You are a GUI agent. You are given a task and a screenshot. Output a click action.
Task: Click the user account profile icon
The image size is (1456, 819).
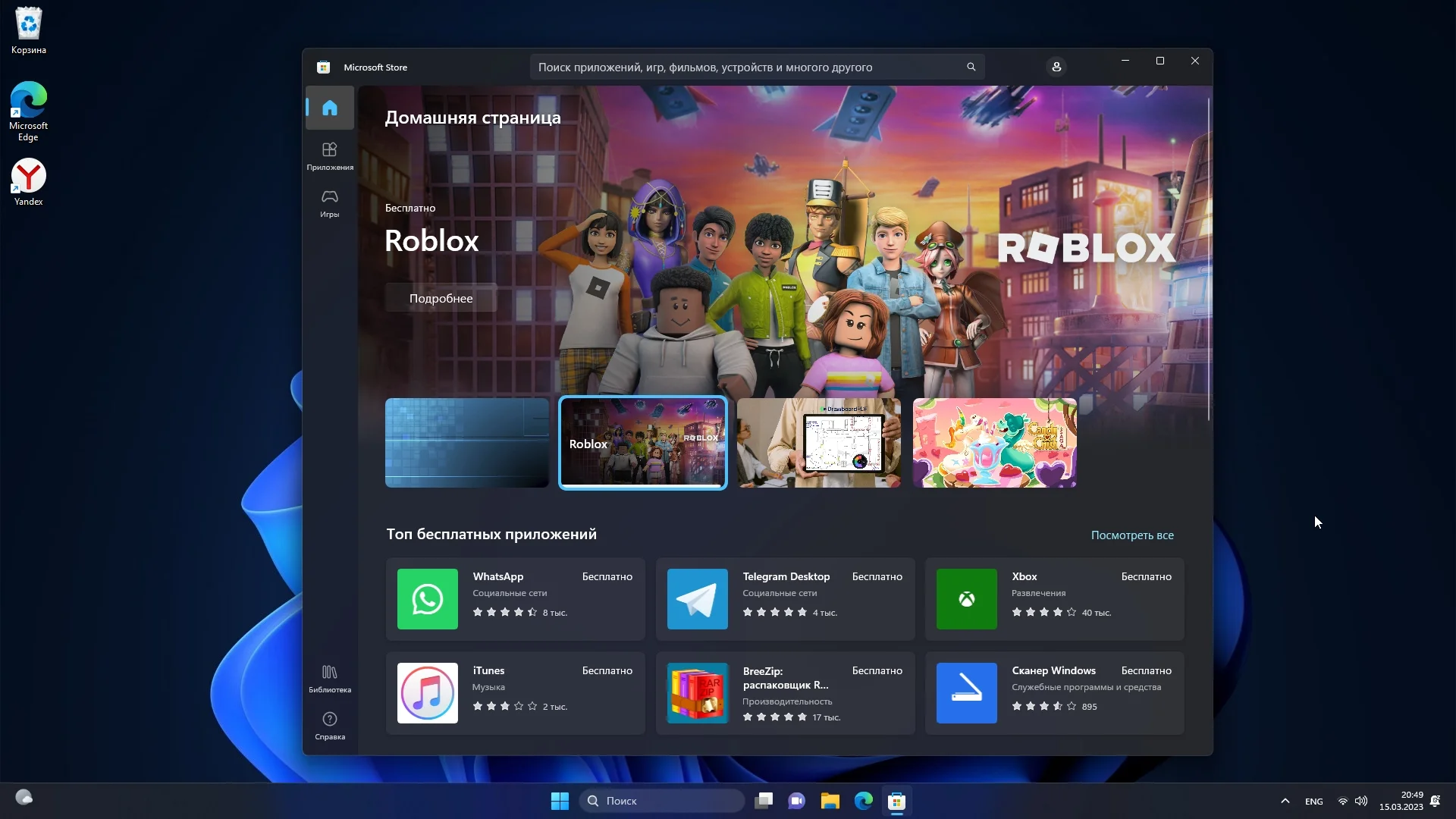tap(1056, 67)
